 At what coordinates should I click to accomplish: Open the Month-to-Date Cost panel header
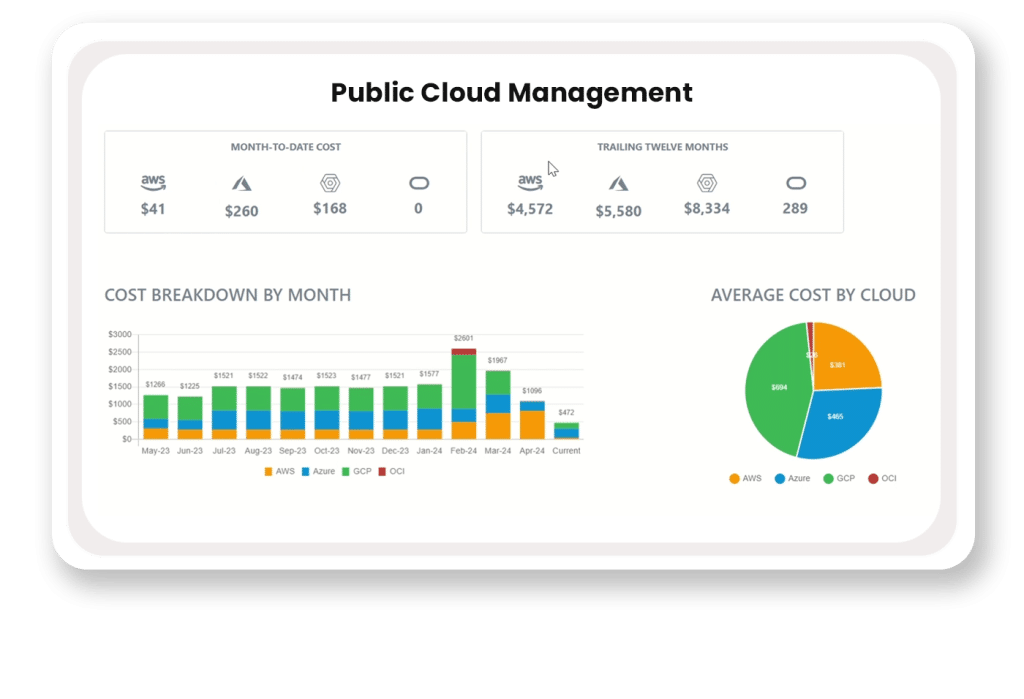pyautogui.click(x=285, y=146)
